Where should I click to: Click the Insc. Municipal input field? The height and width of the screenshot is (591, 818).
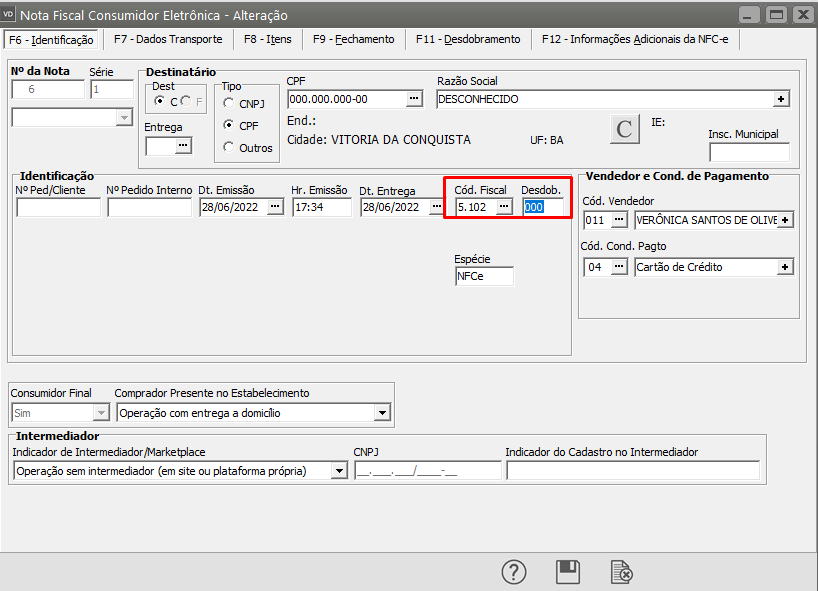click(748, 152)
